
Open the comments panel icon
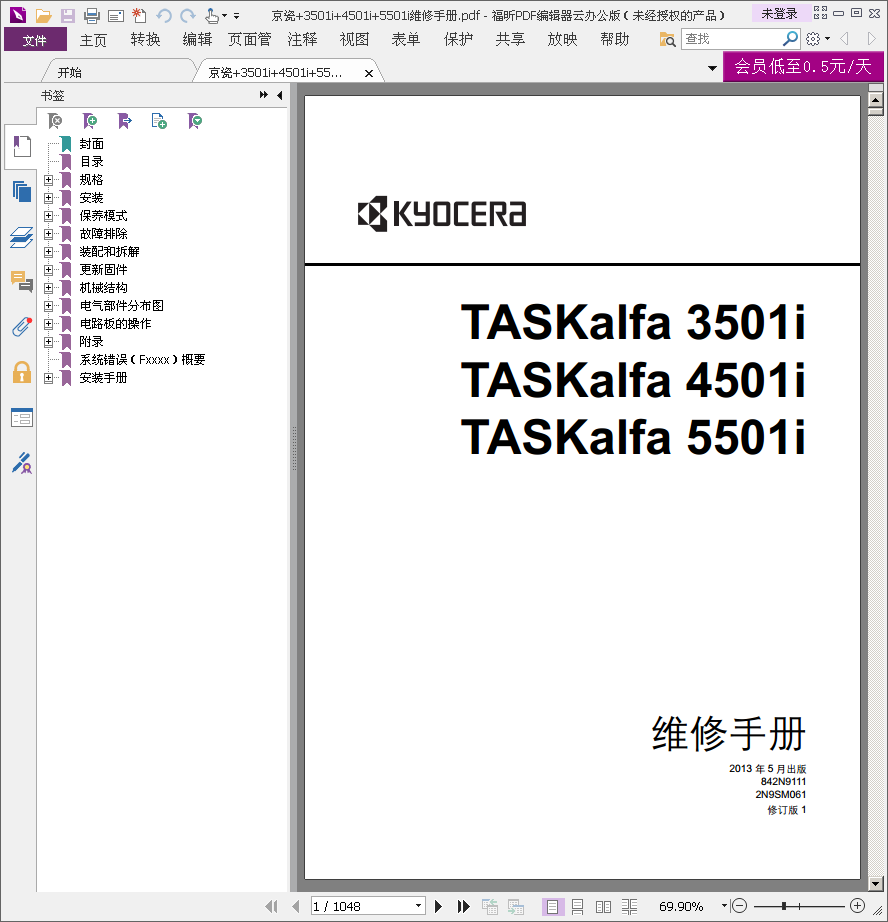coord(22,282)
